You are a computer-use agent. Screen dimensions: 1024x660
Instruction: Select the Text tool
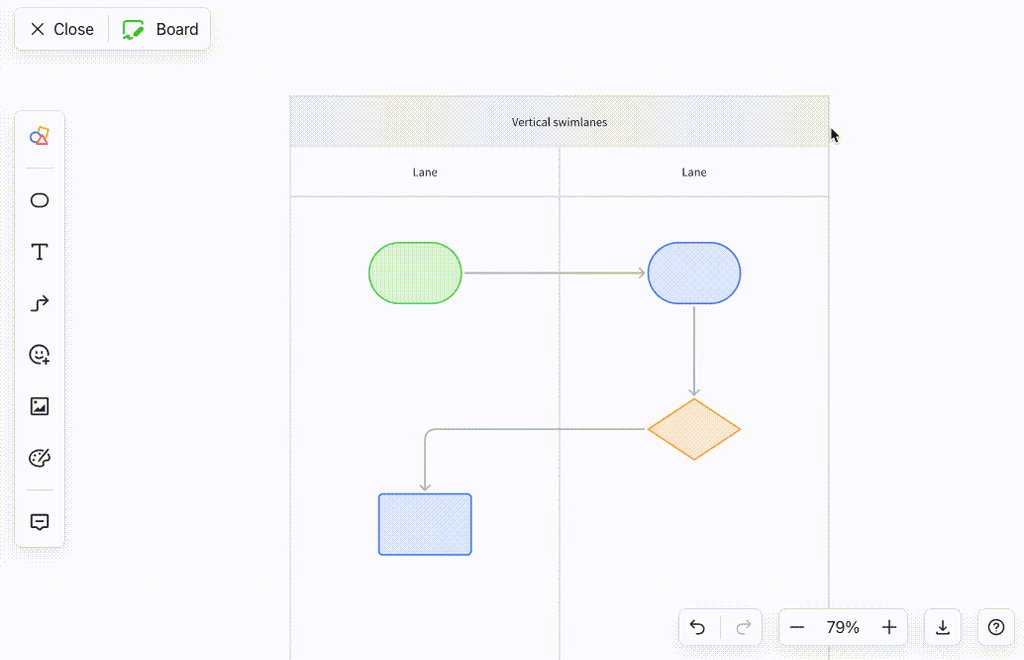click(x=39, y=252)
